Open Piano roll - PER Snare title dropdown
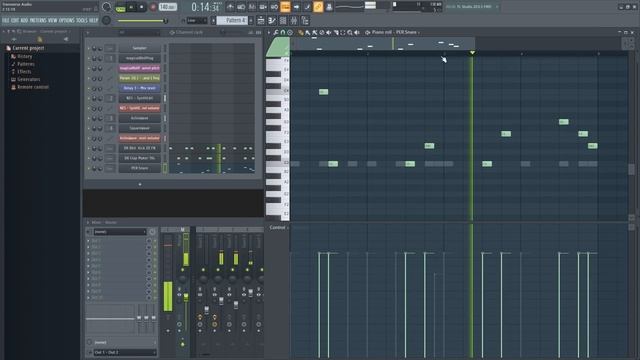640x360 pixels. click(395, 32)
